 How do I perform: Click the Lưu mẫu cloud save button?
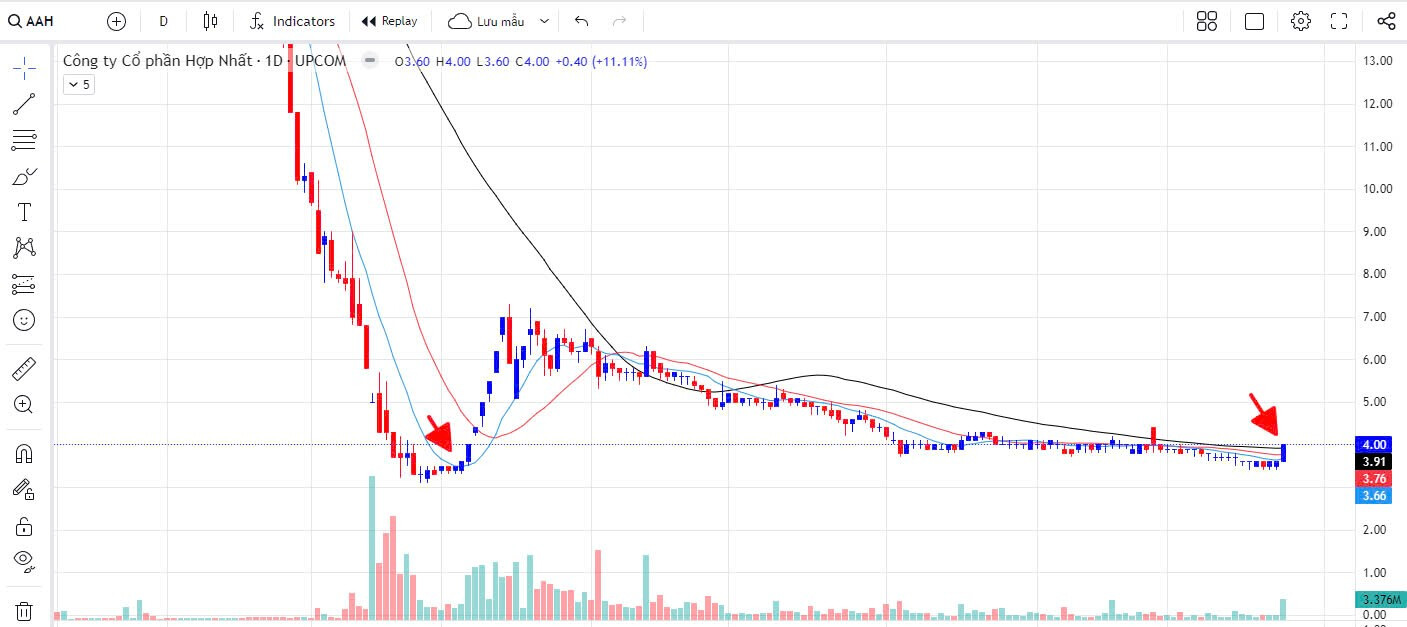[x=486, y=21]
